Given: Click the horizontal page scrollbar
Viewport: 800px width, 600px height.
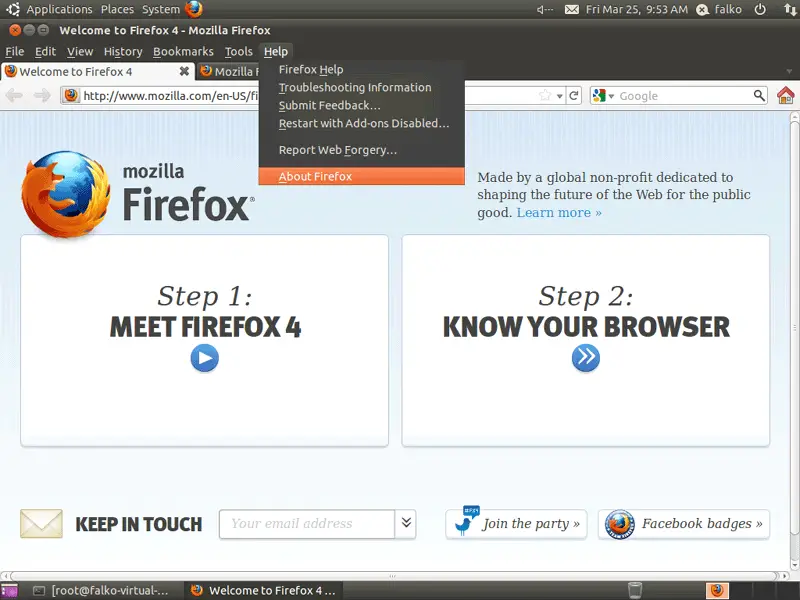Looking at the screenshot, I should [392, 576].
